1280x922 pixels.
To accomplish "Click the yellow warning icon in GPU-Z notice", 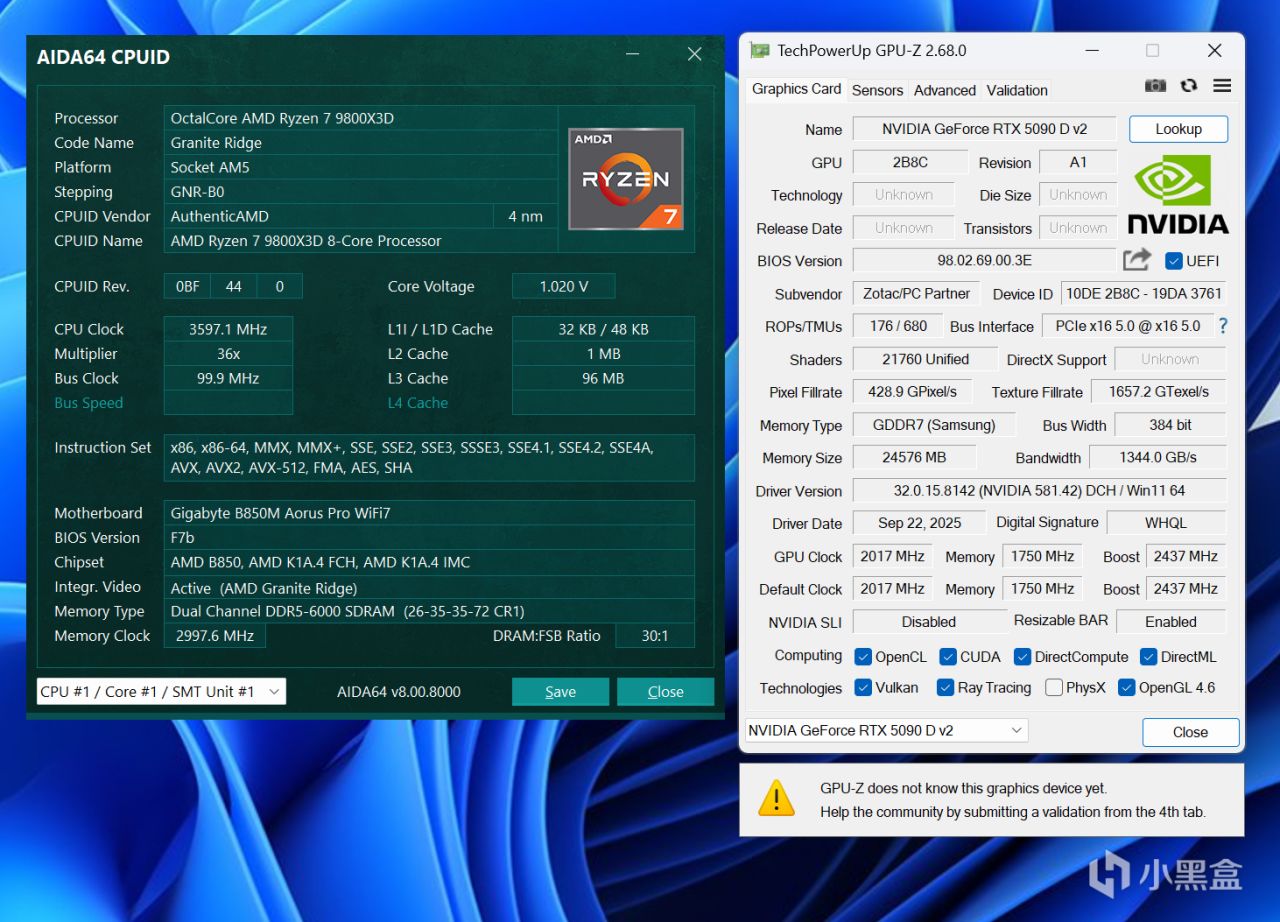I will 776,799.
